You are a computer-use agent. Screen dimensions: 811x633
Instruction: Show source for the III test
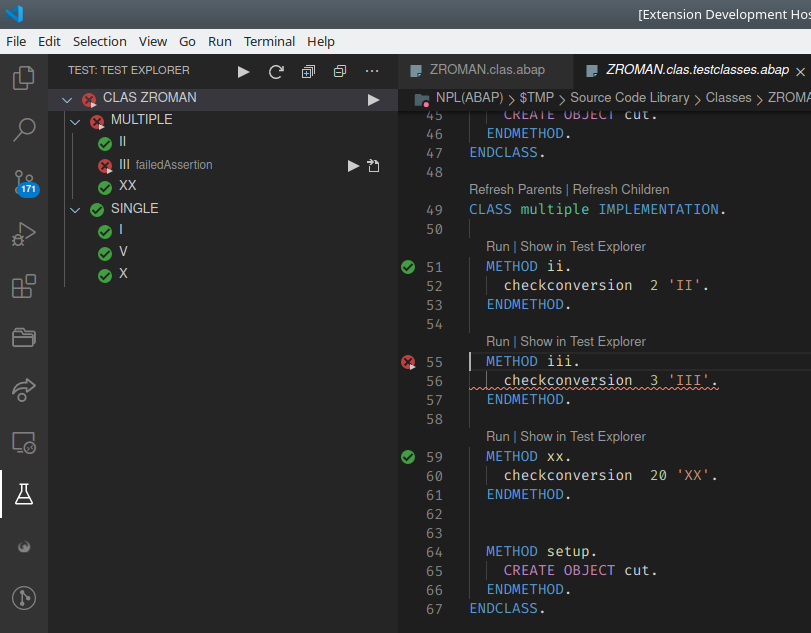coord(373,165)
